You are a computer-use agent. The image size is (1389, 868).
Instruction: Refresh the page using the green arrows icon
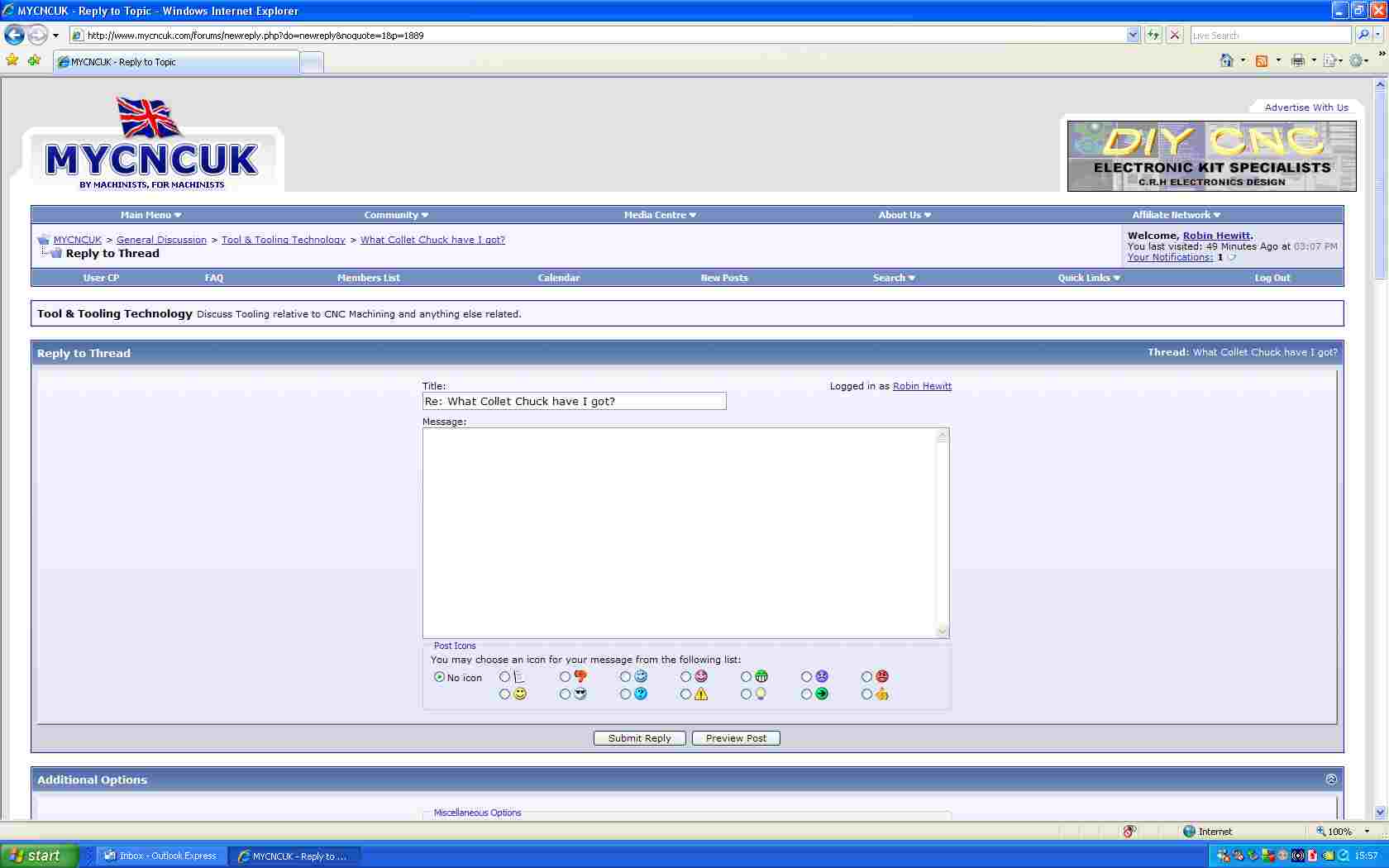[x=1153, y=35]
